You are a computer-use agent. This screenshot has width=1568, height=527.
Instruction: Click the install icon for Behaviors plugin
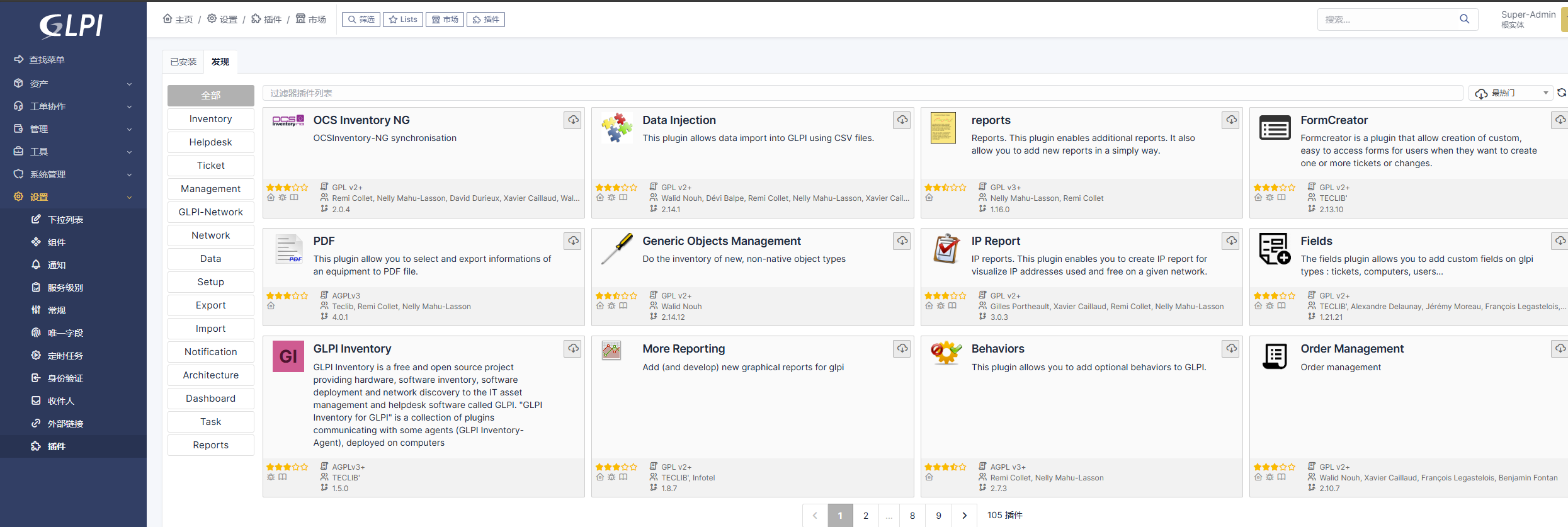pos(1231,348)
